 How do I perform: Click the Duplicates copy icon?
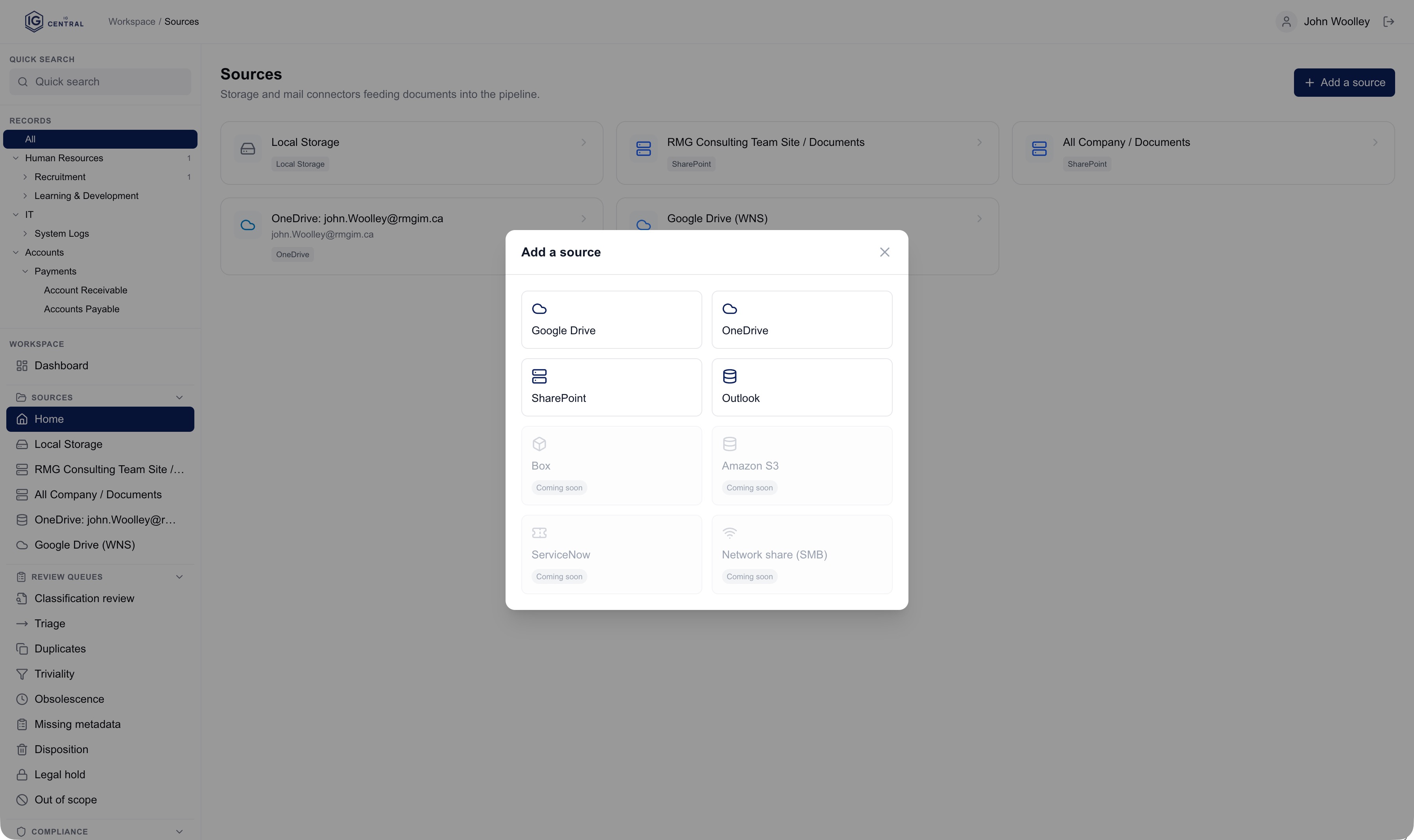point(22,648)
